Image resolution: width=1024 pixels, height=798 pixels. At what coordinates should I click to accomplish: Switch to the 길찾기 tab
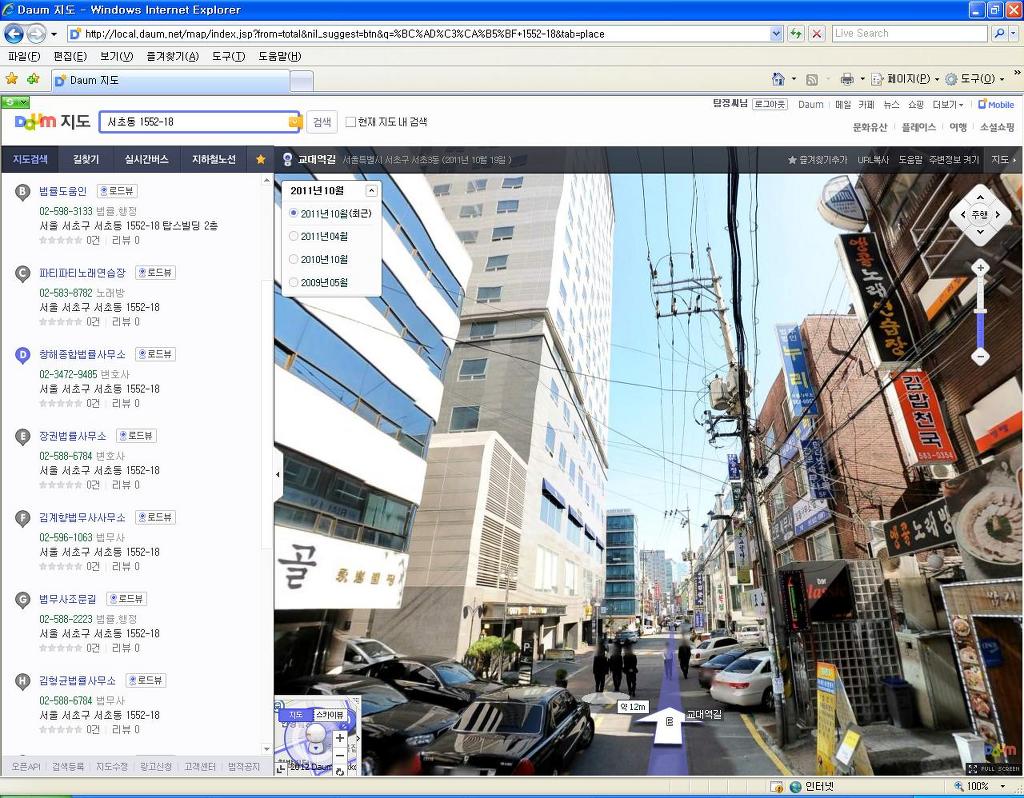pos(86,159)
